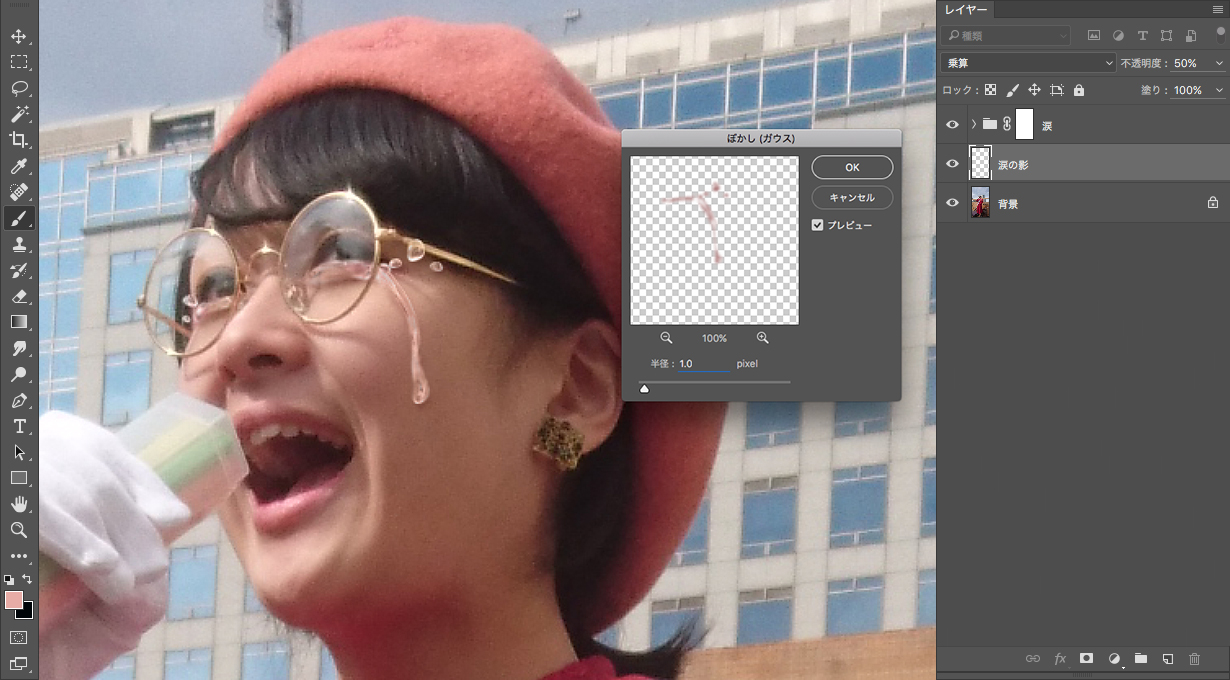The width and height of the screenshot is (1230, 680).
Task: Open the 乗算 blend mode dropdown
Action: click(x=1028, y=63)
